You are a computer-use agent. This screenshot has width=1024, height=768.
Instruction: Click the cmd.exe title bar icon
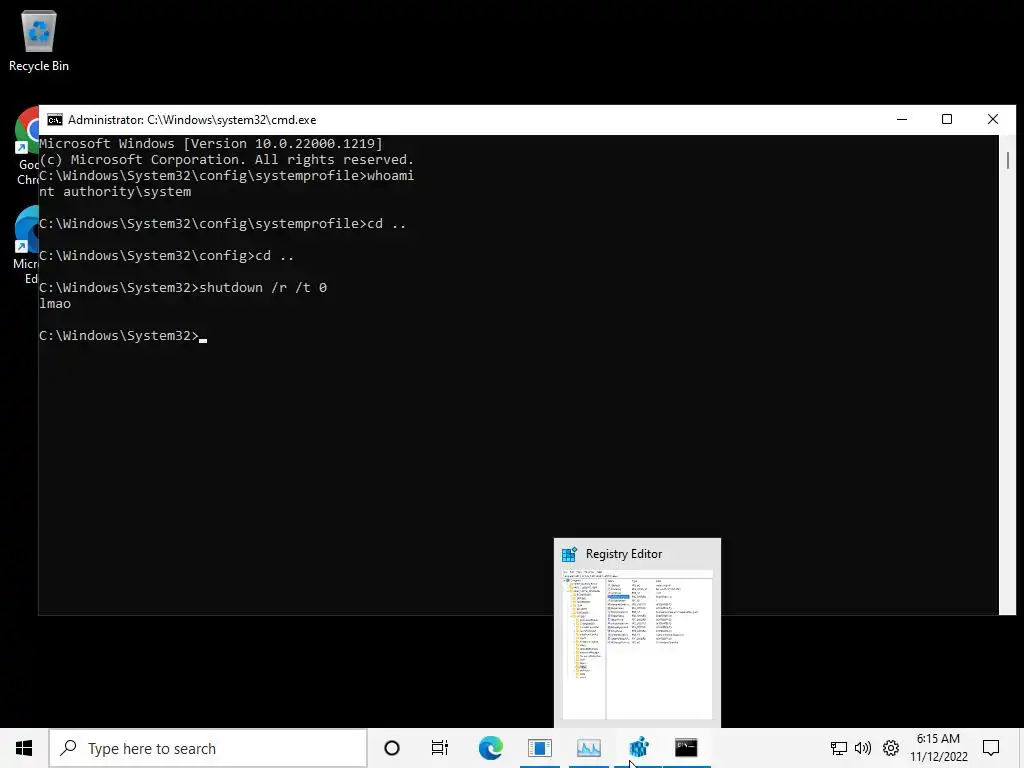[55, 120]
